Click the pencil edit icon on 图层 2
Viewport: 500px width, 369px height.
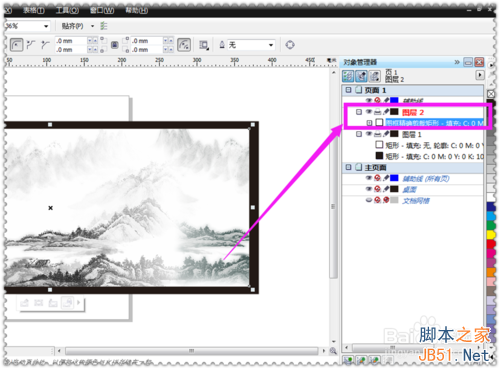386,112
